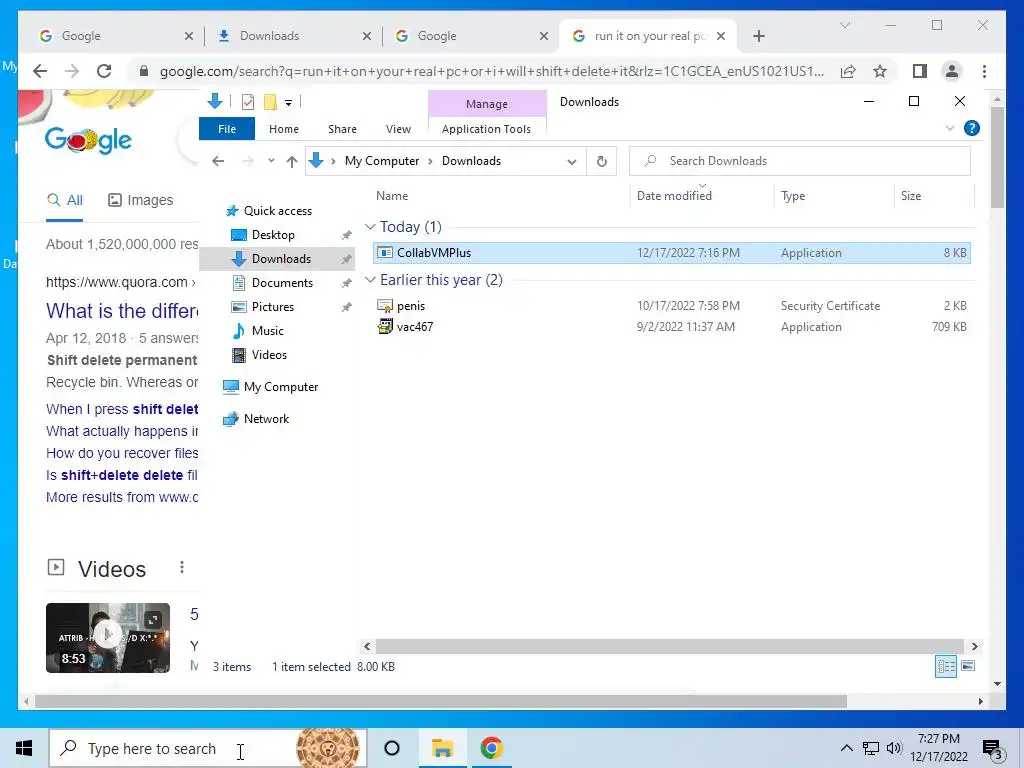Go up one folder level in Explorer
This screenshot has height=768, width=1024.
(292, 161)
